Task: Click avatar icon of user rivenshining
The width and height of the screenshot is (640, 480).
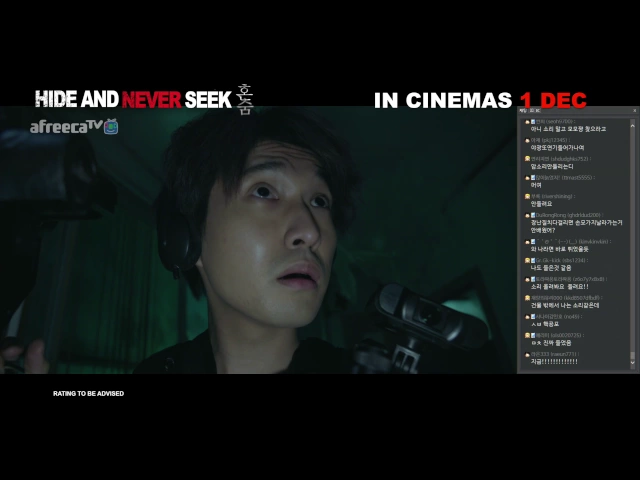Action: (x=527, y=196)
